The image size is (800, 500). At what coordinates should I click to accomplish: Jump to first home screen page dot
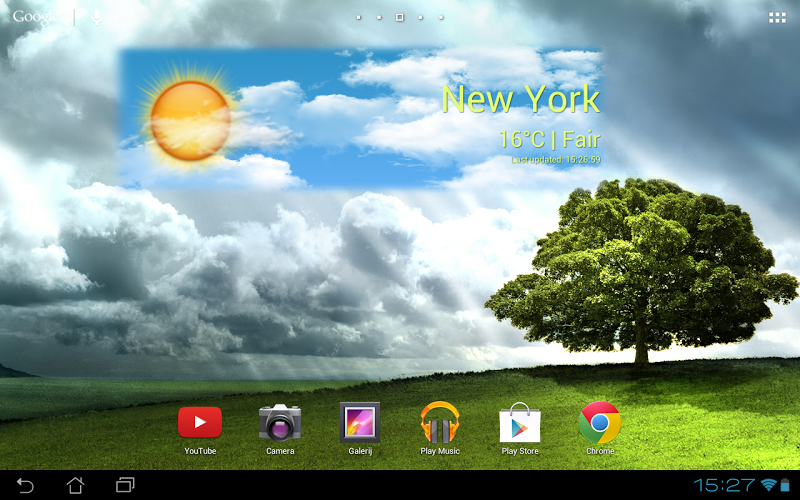tap(359, 17)
